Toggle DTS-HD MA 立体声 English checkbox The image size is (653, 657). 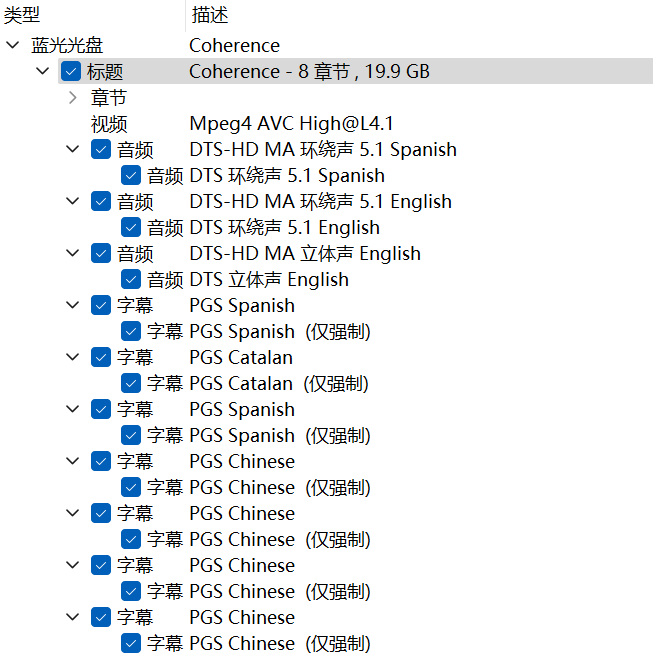coord(101,253)
